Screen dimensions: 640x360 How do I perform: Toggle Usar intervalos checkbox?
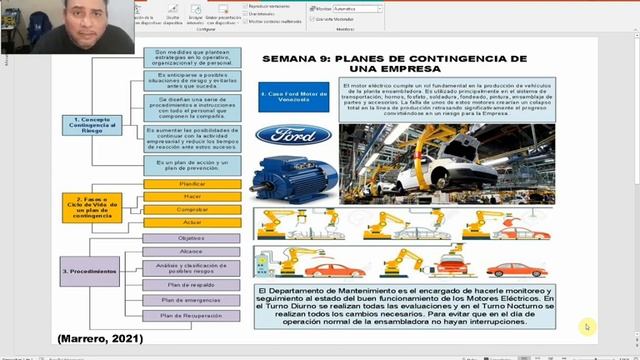pos(245,14)
